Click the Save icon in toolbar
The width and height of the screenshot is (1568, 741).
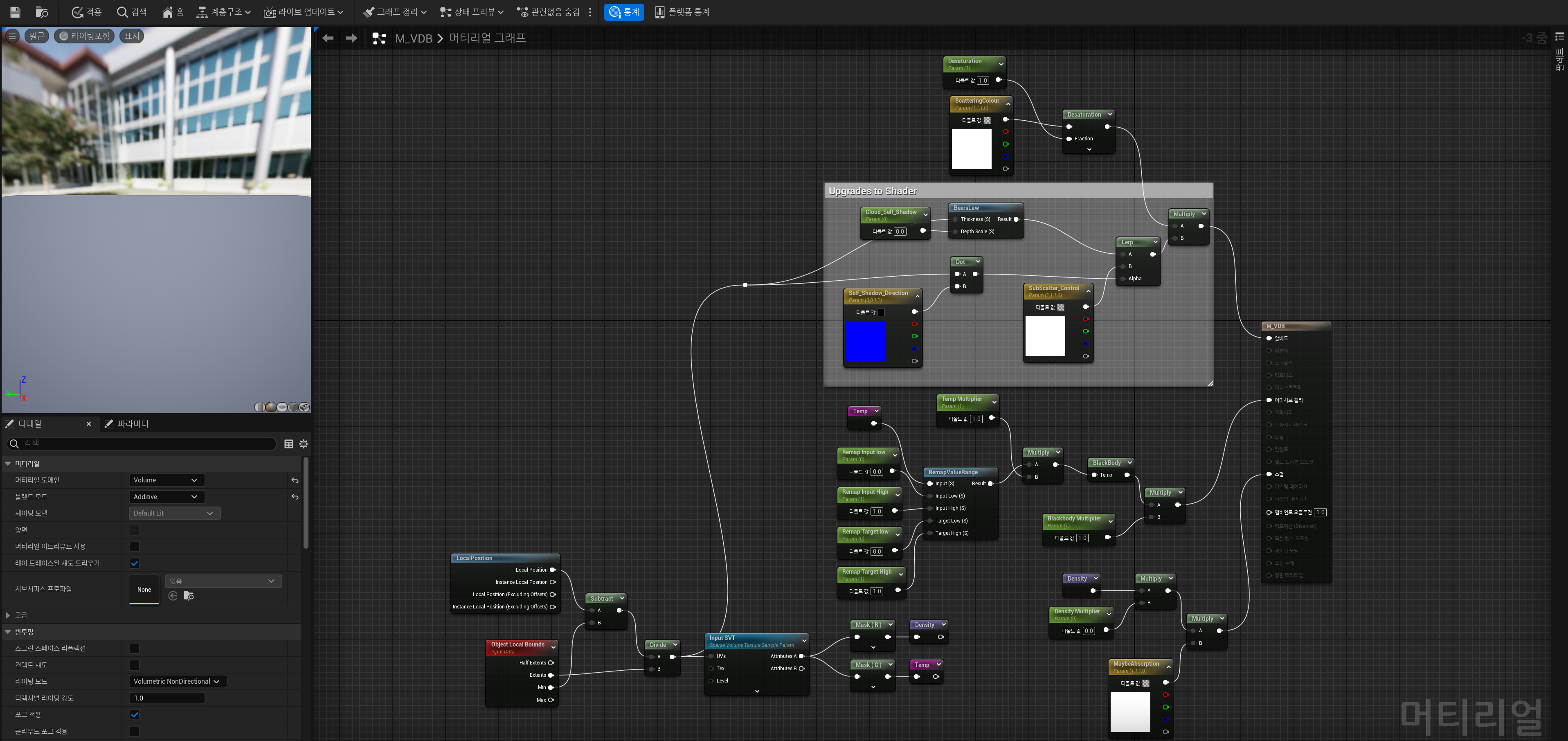pos(15,12)
